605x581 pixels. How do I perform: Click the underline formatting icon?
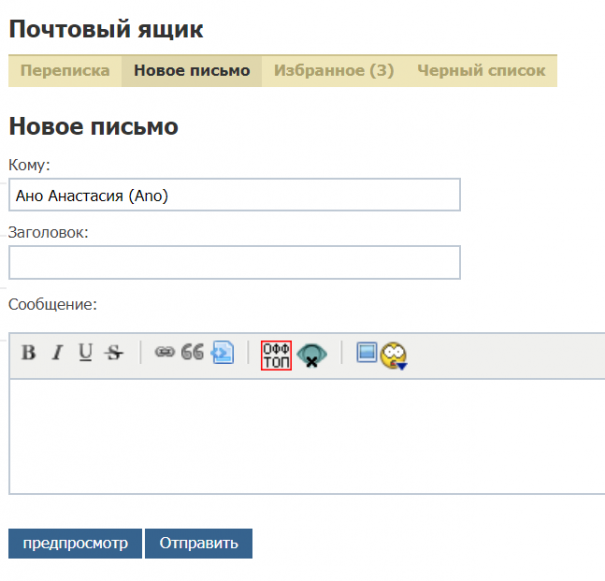85,353
